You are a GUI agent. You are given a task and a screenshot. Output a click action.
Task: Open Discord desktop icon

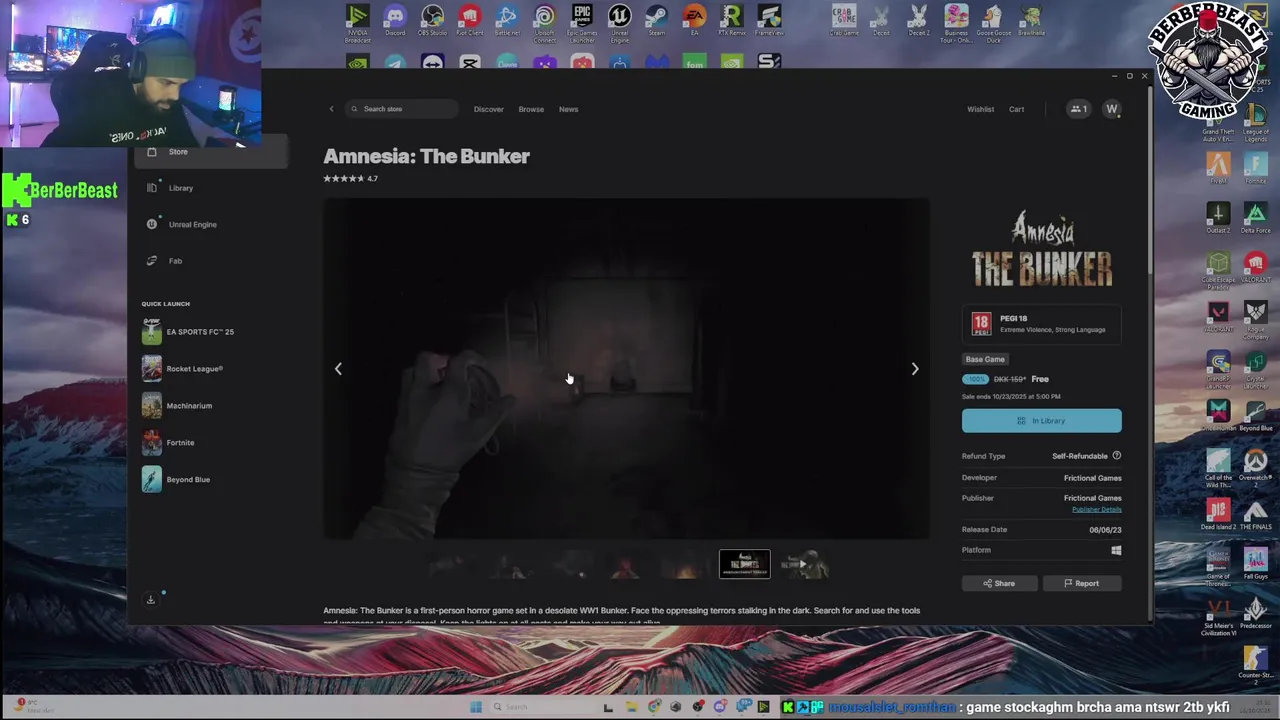coord(395,21)
